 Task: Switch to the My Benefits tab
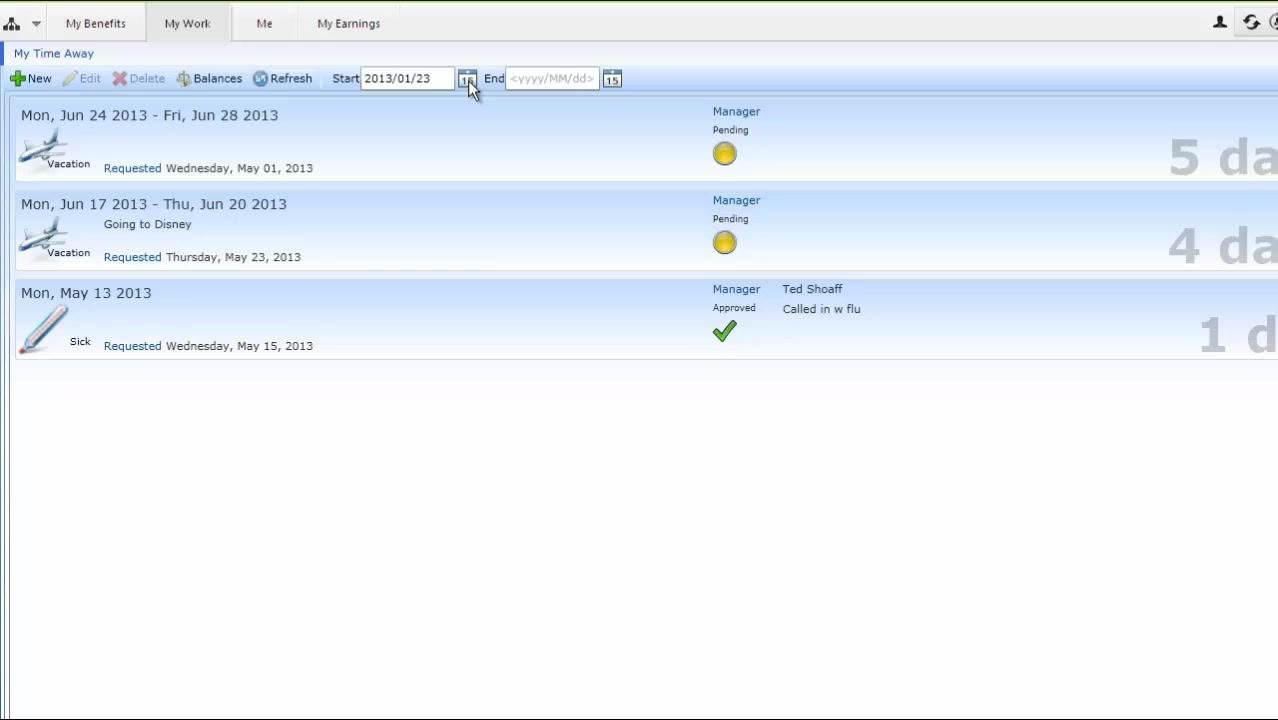click(x=96, y=23)
